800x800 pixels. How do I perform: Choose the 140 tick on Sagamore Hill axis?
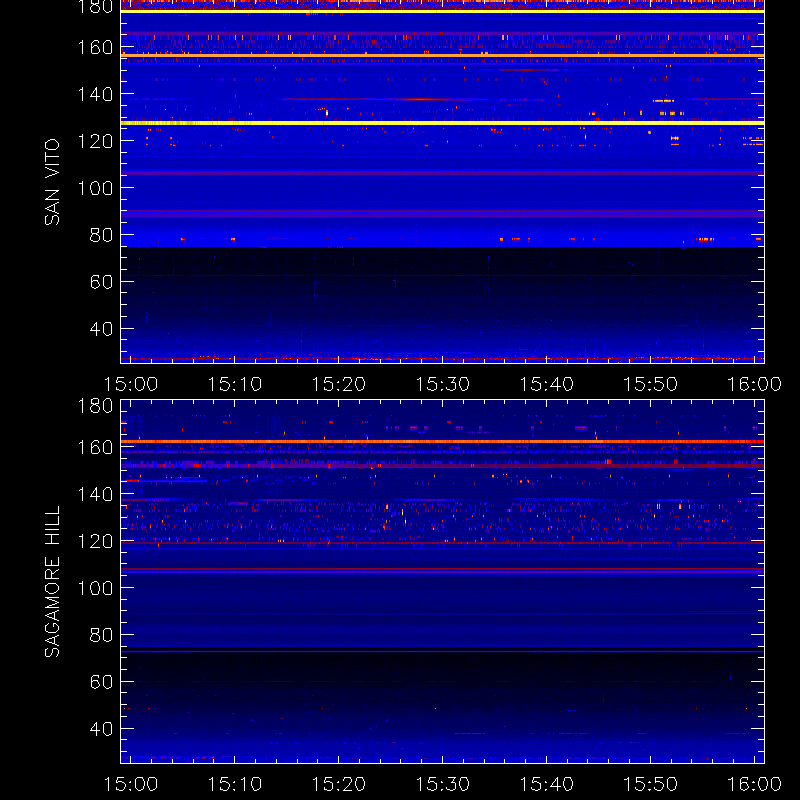pos(95,494)
